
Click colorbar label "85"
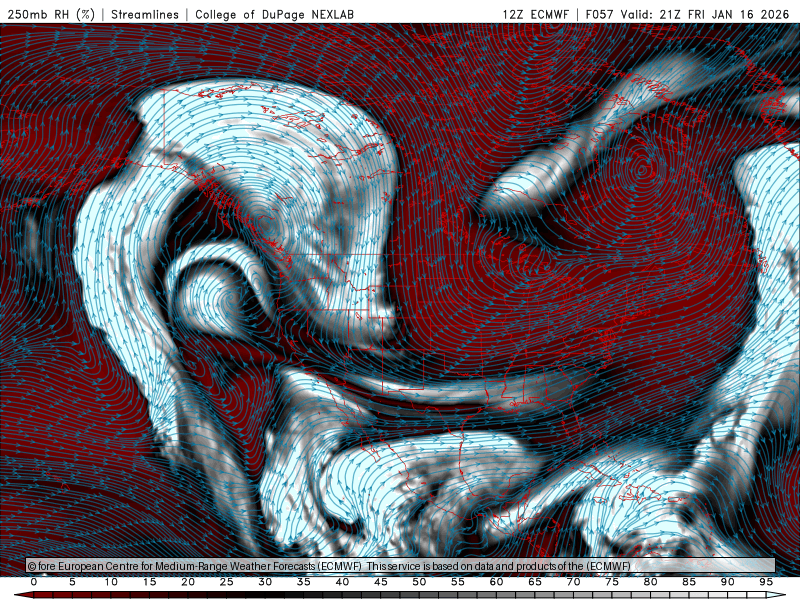pos(689,582)
